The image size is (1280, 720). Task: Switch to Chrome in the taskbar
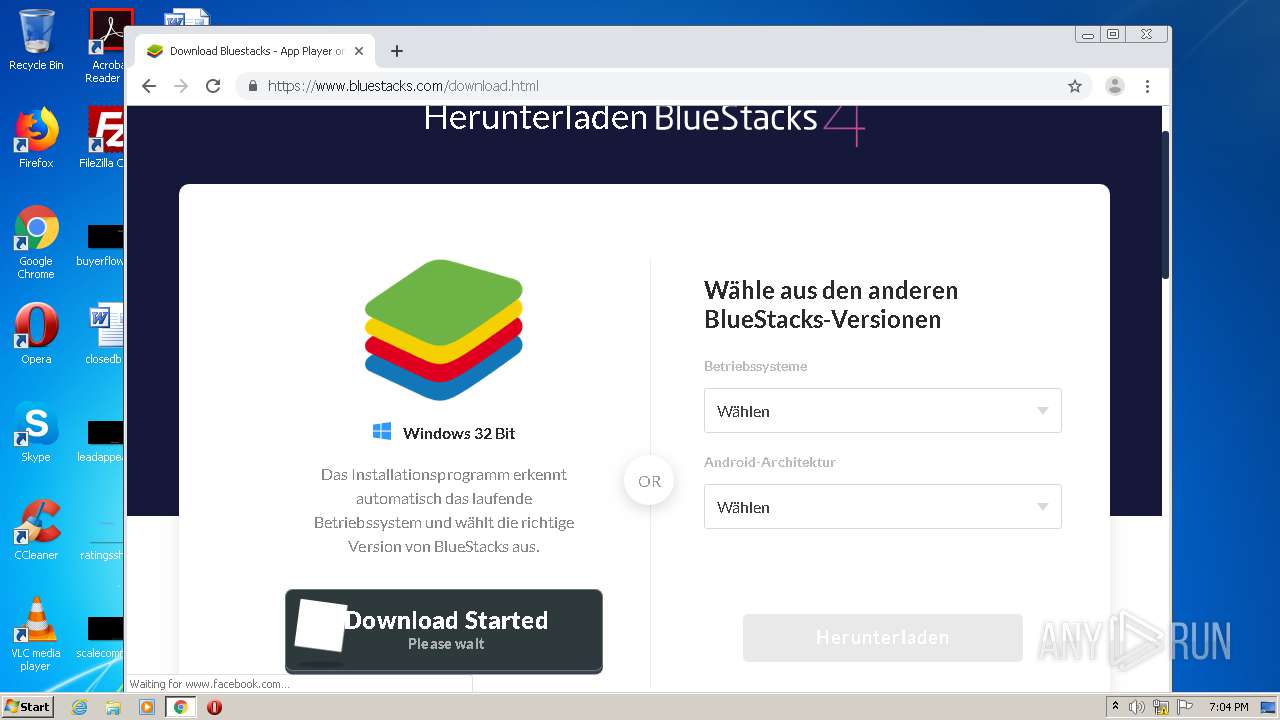180,707
